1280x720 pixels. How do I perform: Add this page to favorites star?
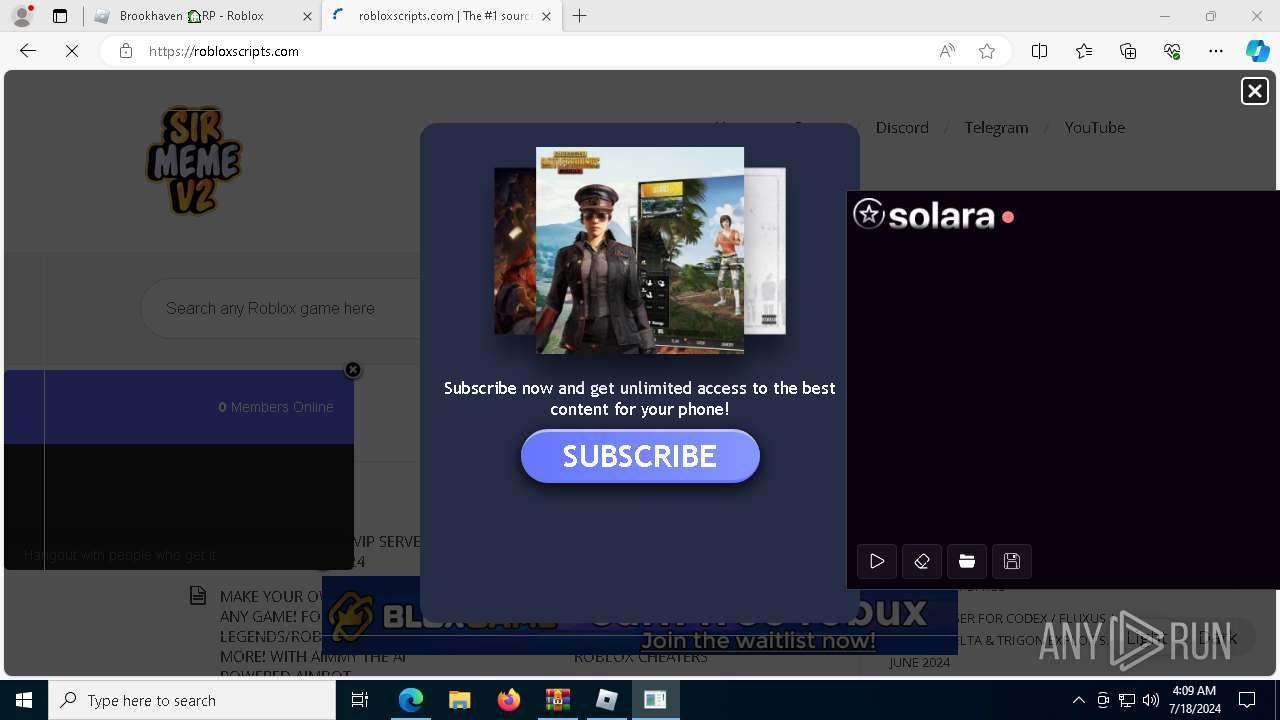987,51
